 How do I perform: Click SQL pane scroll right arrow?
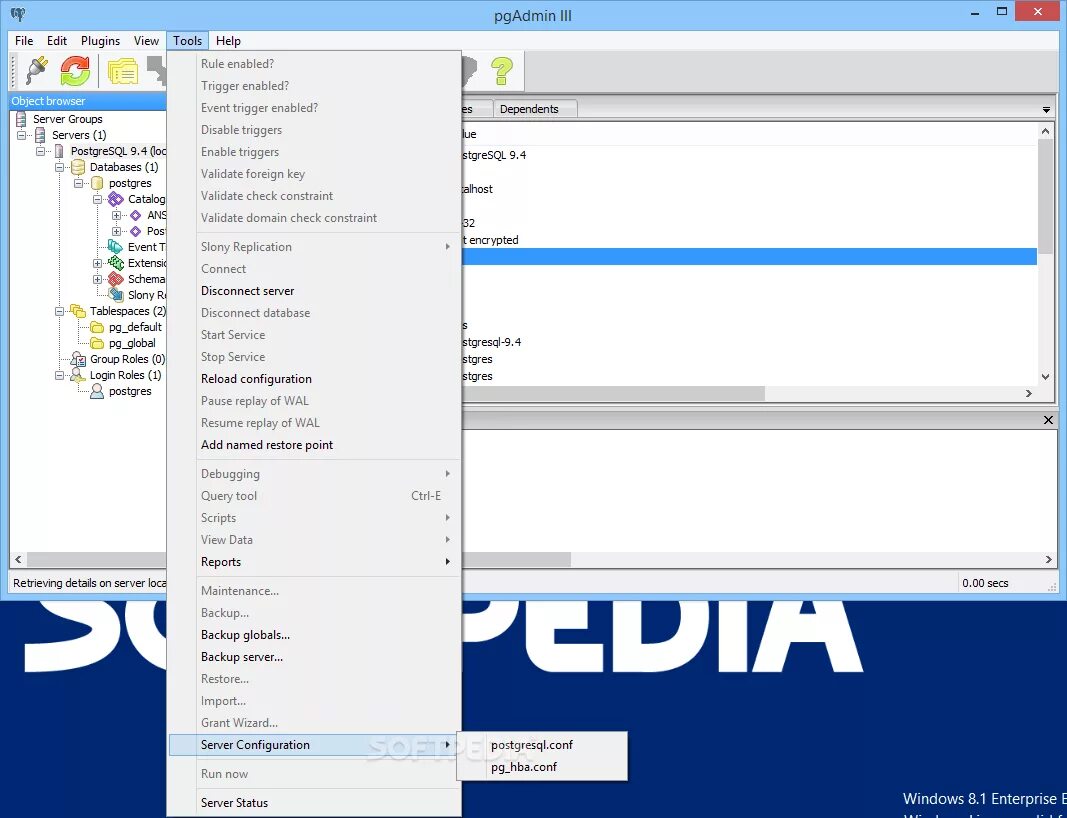point(1048,559)
